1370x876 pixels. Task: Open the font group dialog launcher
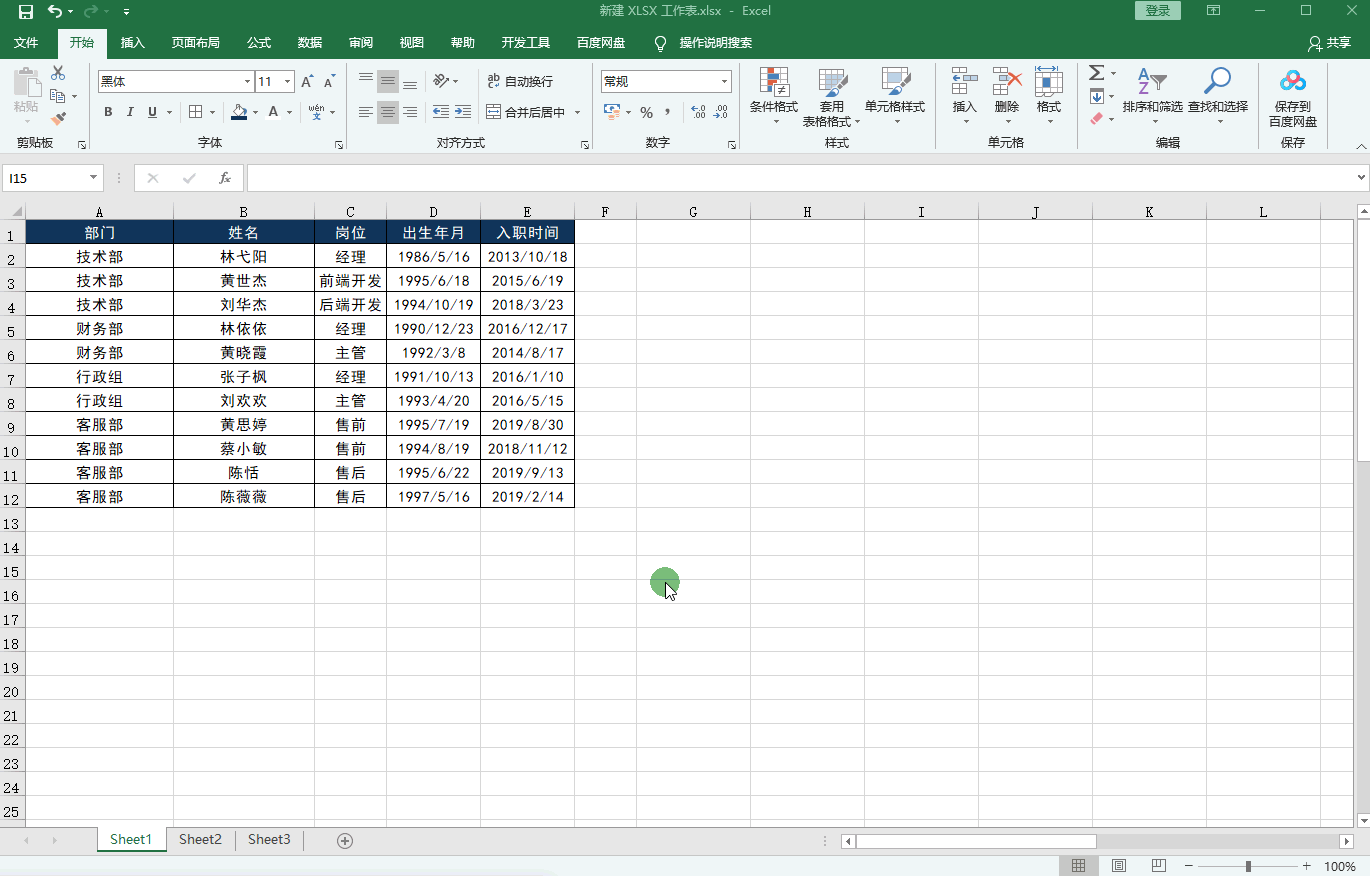339,145
